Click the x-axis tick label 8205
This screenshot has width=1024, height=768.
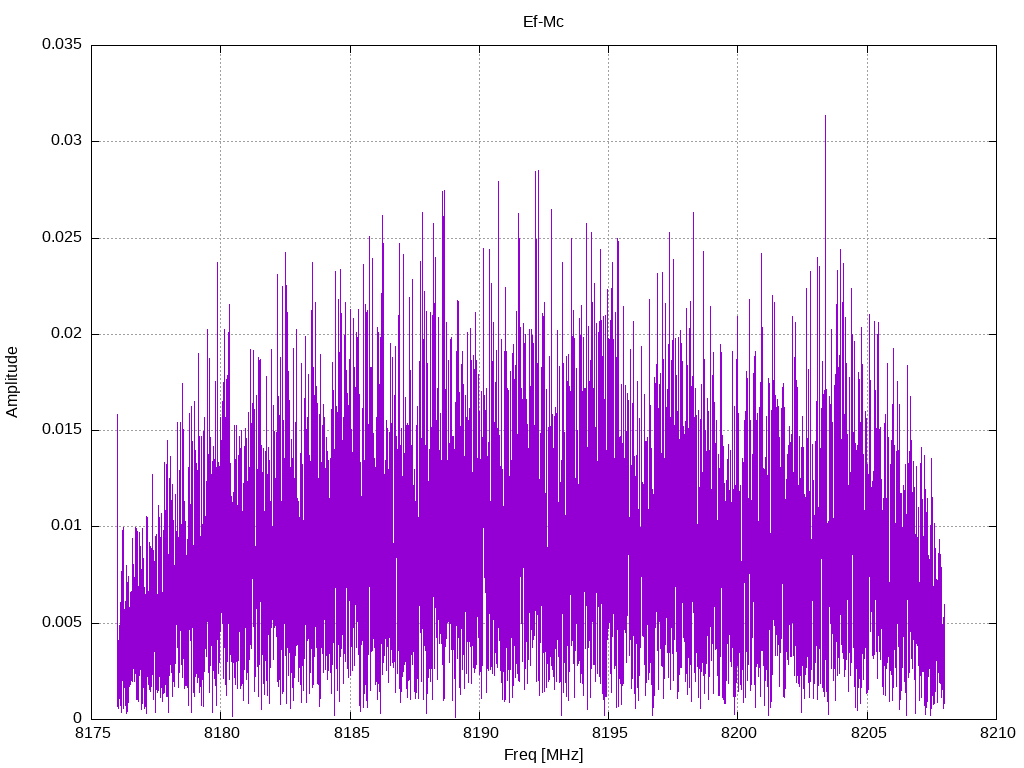click(868, 733)
